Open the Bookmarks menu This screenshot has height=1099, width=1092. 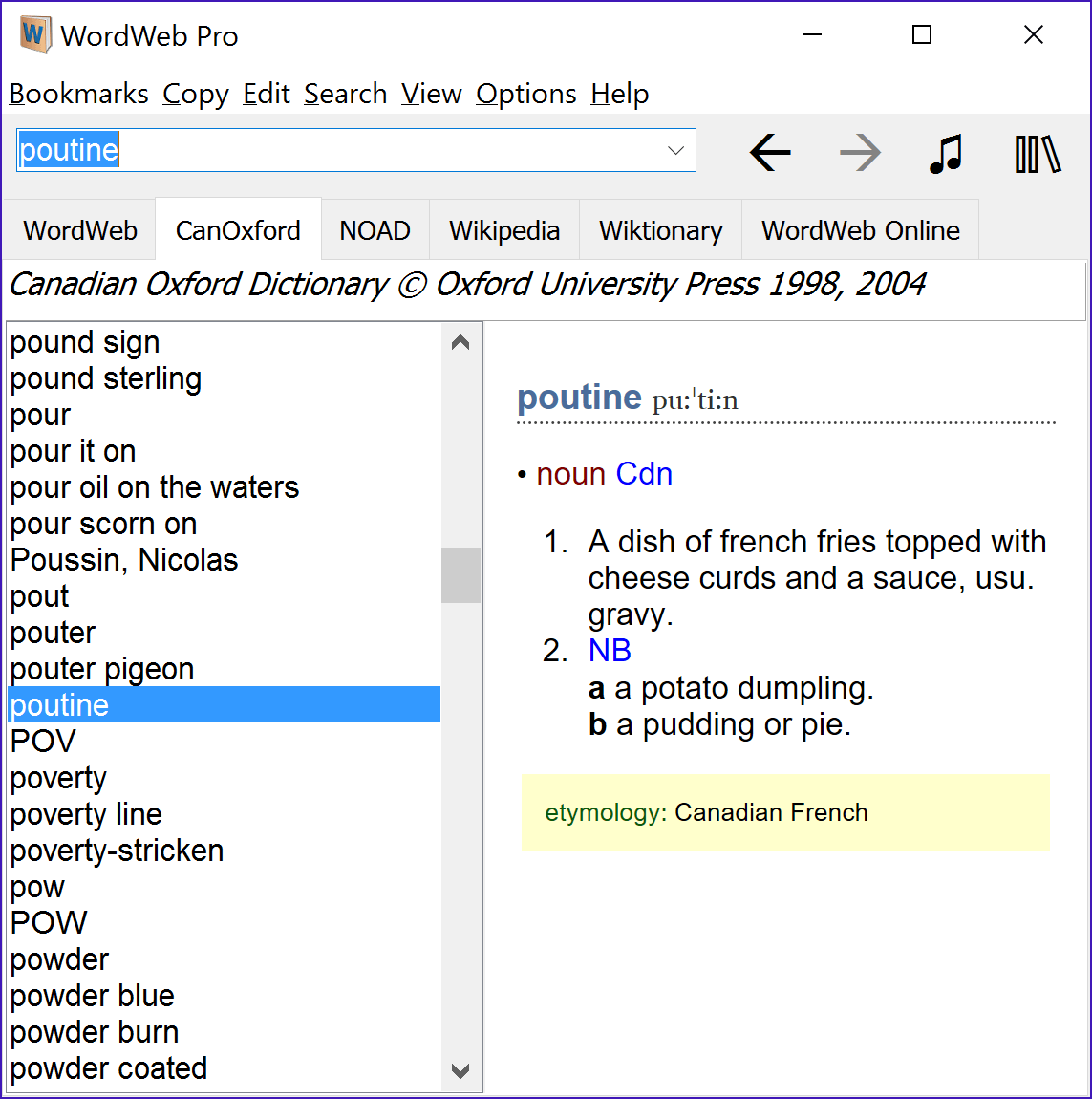click(78, 94)
